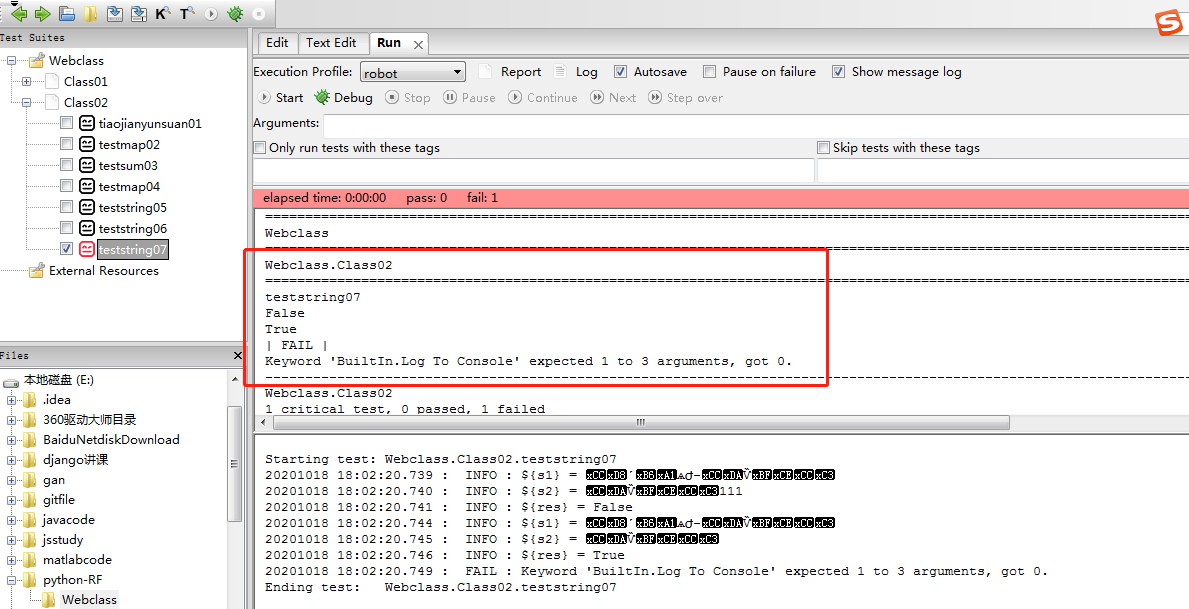Image resolution: width=1189 pixels, height=609 pixels.
Task: Click red failed teststring07 test icon
Action: [87, 249]
